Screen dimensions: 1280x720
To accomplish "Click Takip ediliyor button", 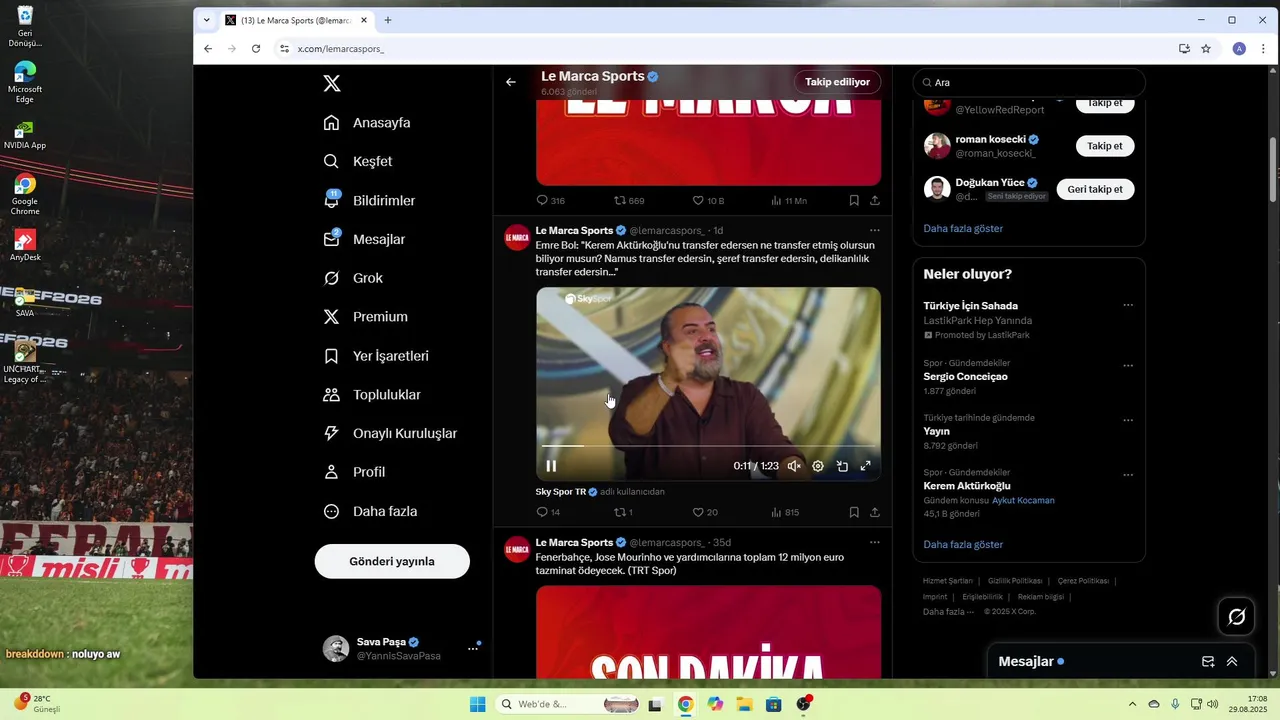I will click(837, 82).
